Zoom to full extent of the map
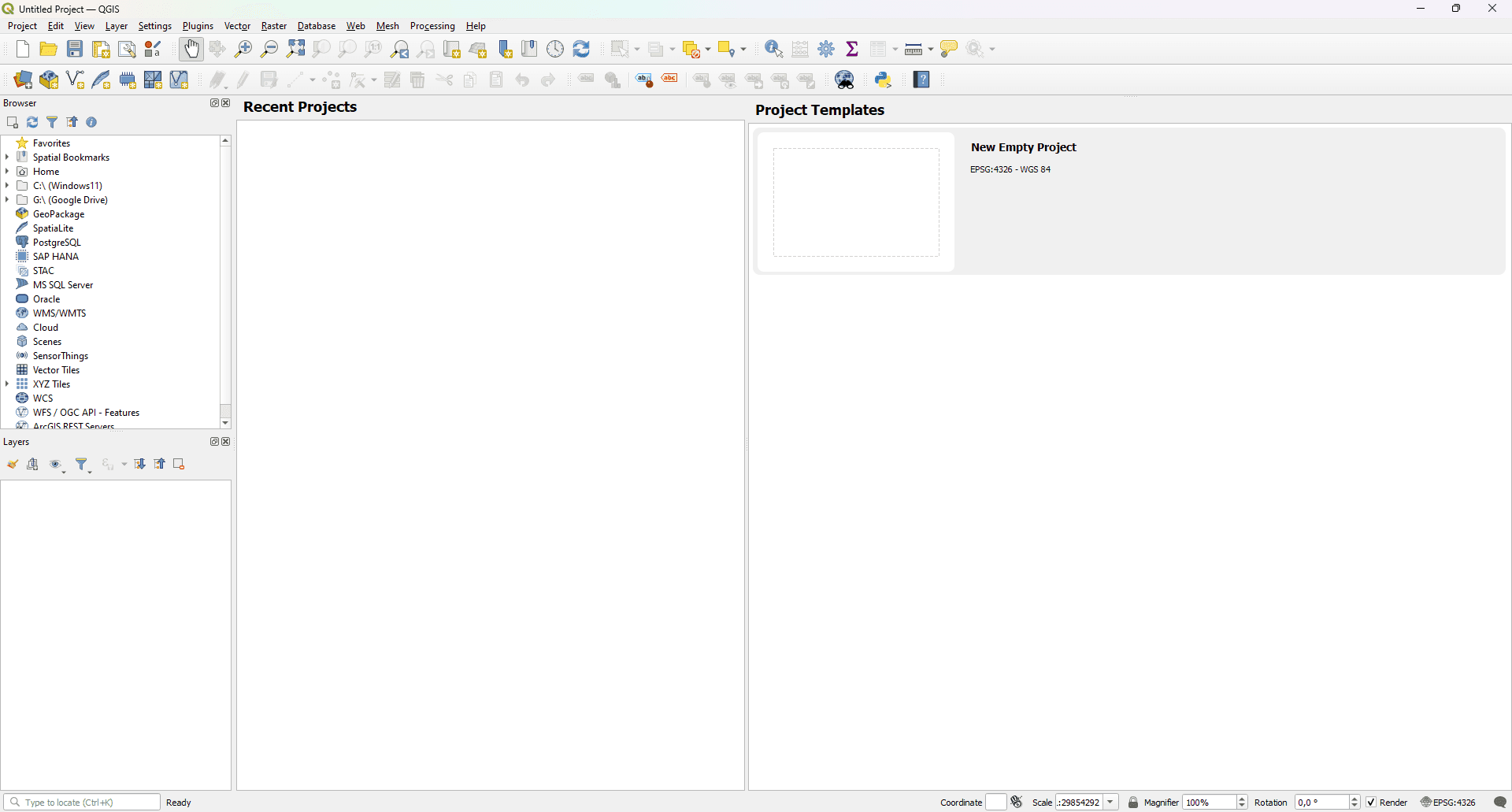The image size is (1512, 812). tap(296, 50)
